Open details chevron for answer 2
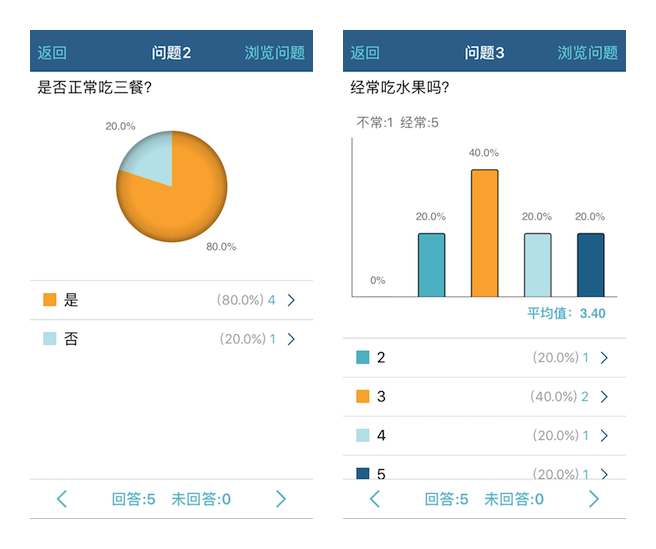The height and width of the screenshot is (549, 656). click(x=604, y=357)
